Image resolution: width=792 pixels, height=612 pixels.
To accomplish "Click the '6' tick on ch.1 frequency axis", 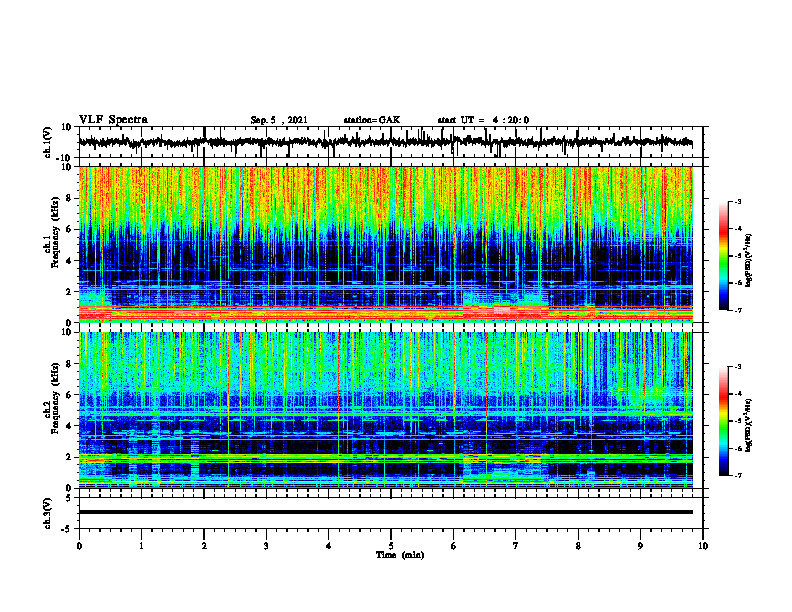I will point(69,230).
